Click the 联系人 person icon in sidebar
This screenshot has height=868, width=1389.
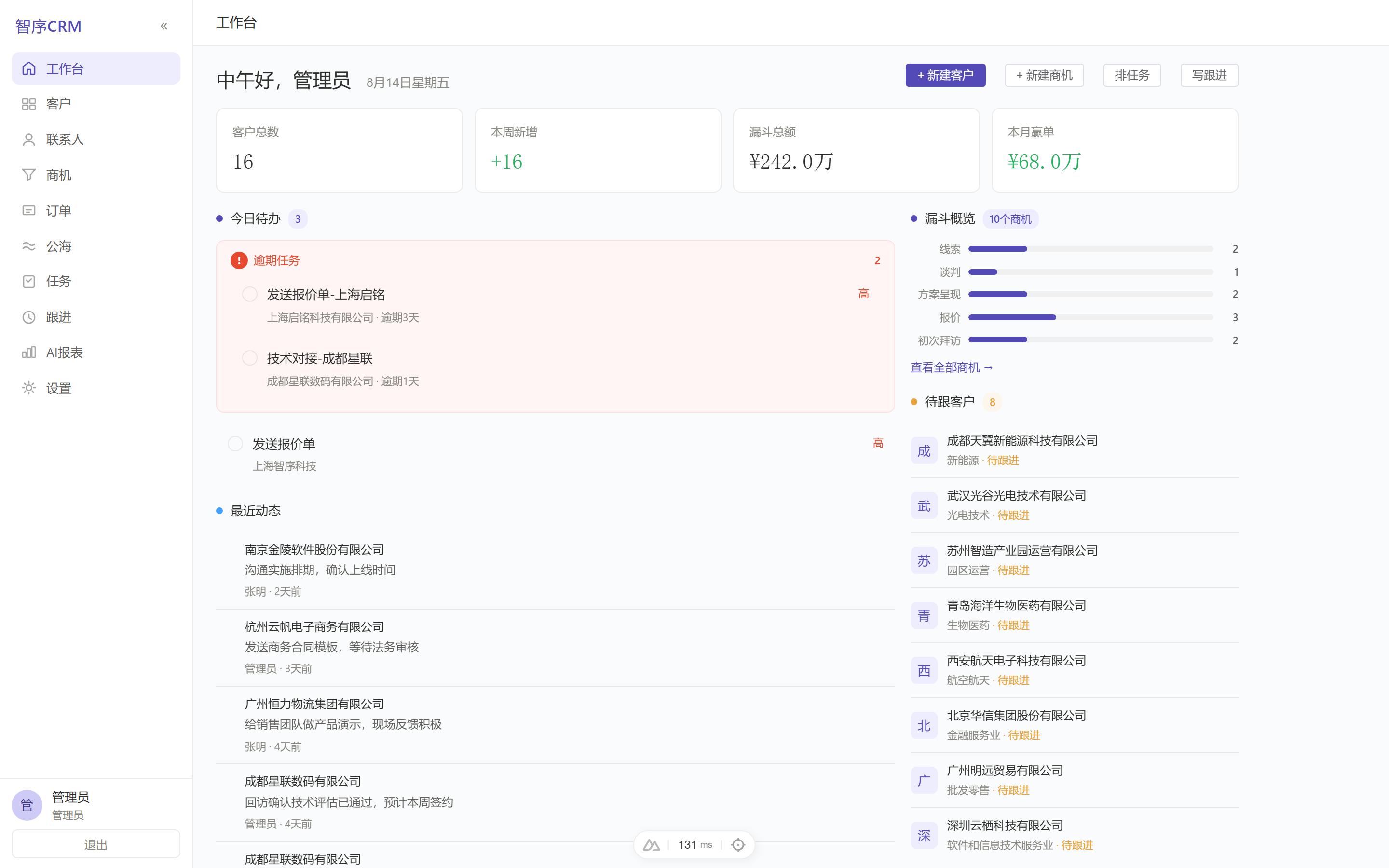pyautogui.click(x=29, y=139)
